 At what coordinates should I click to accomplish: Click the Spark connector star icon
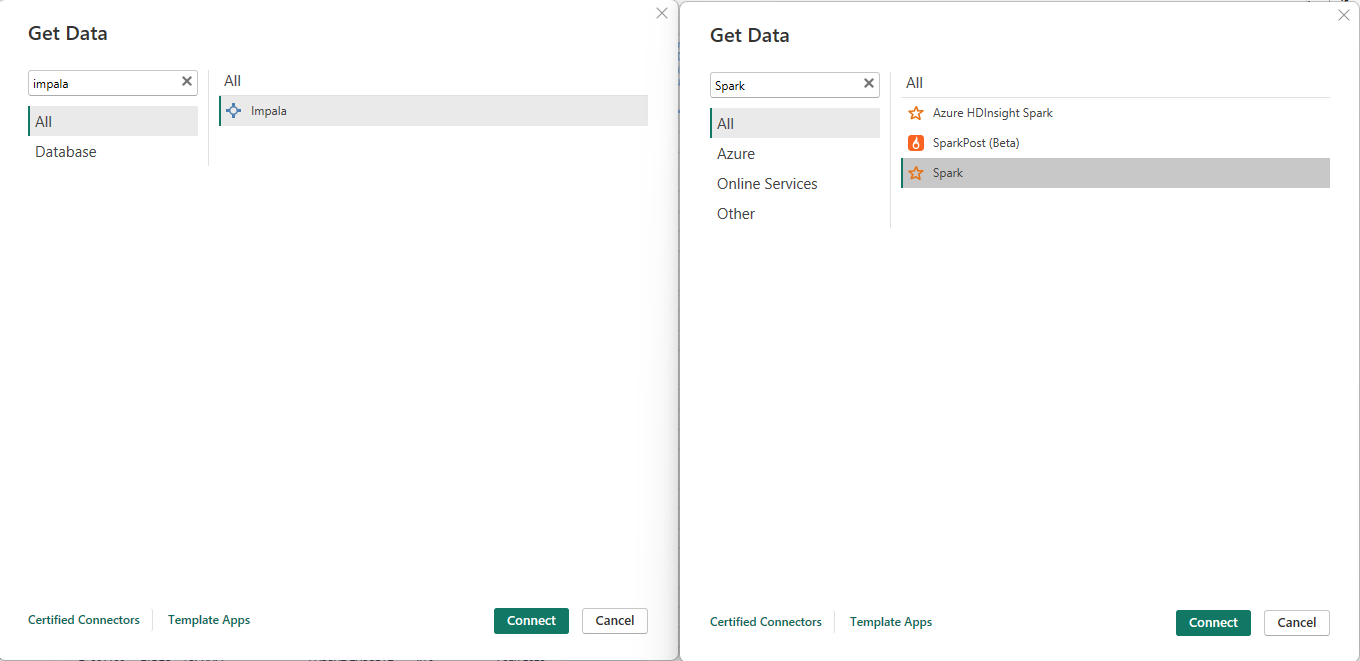(x=916, y=173)
